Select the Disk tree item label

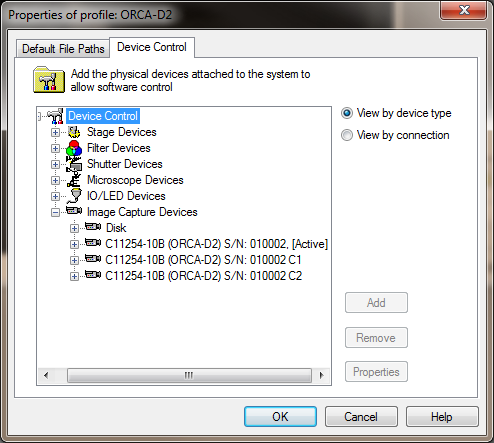(116, 228)
